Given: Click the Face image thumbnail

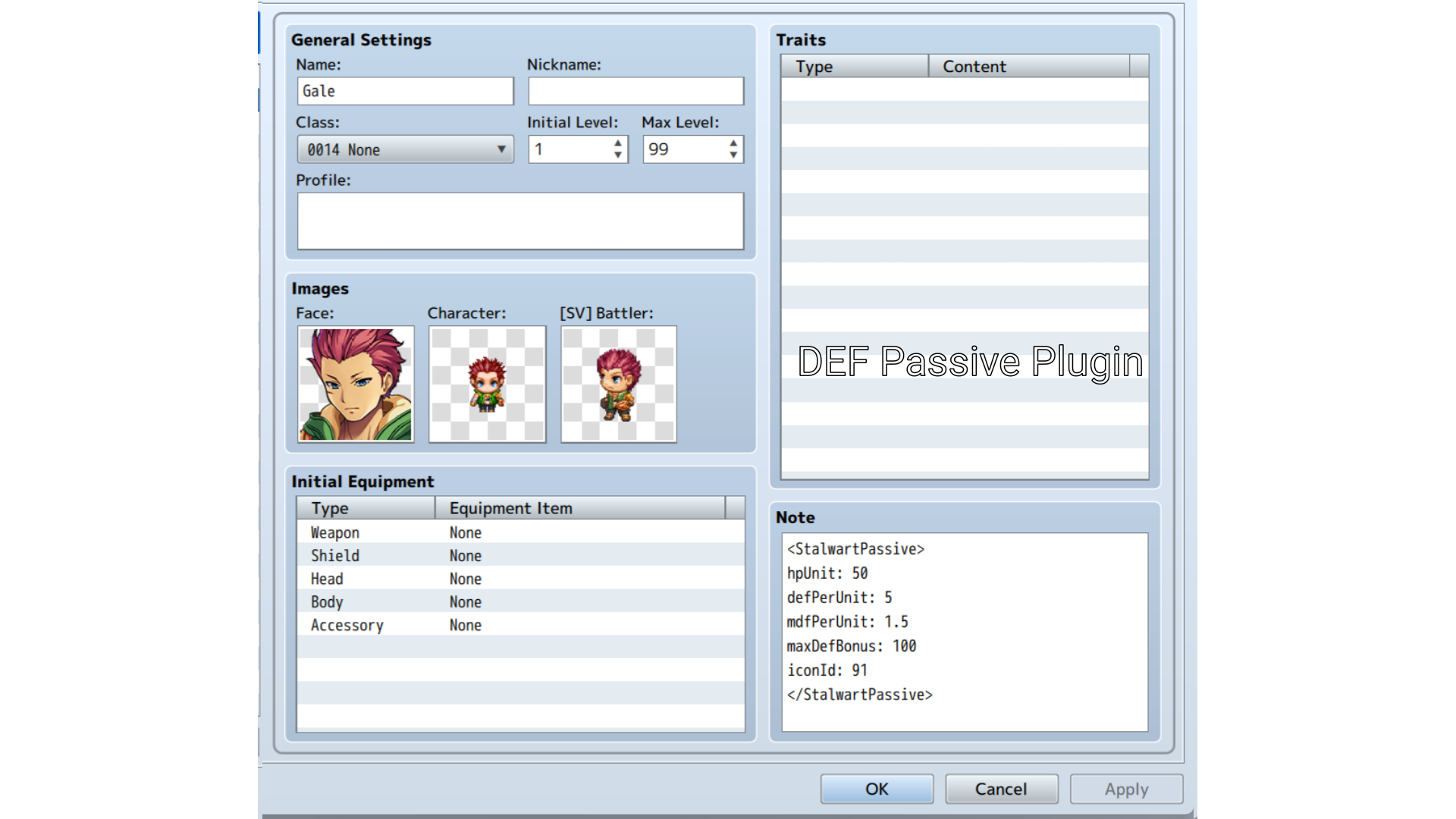Looking at the screenshot, I should coord(356,384).
